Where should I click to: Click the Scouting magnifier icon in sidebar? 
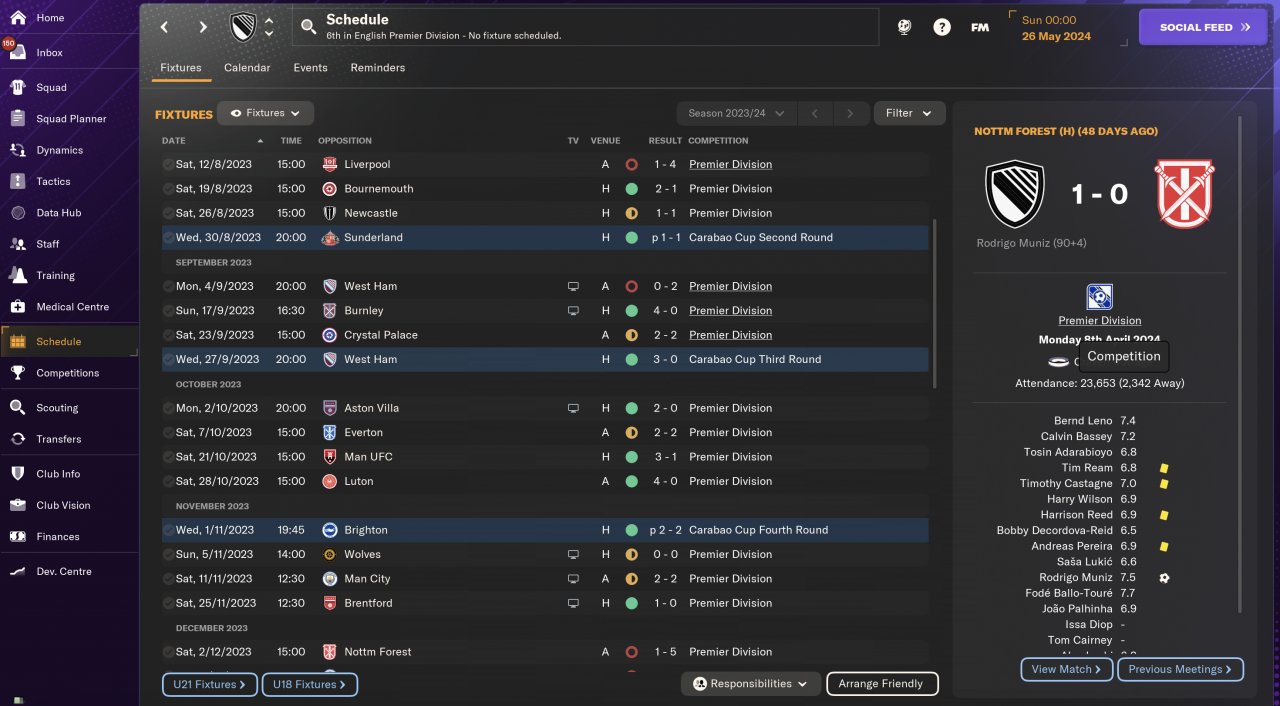tap(17, 407)
